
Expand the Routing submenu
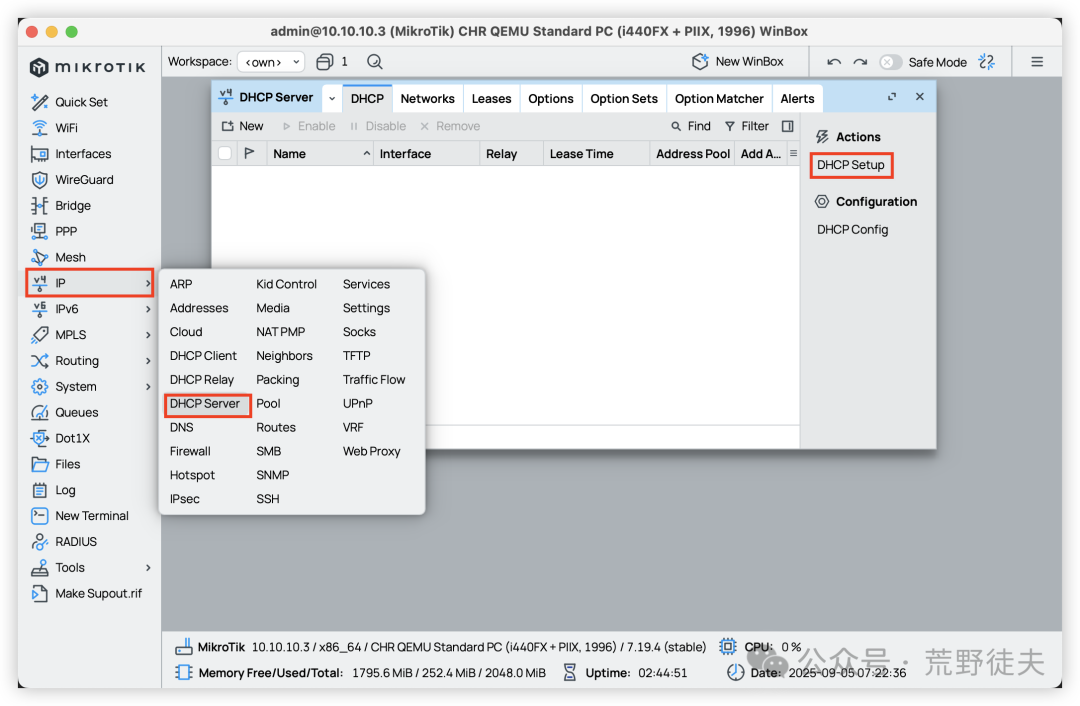click(x=90, y=361)
